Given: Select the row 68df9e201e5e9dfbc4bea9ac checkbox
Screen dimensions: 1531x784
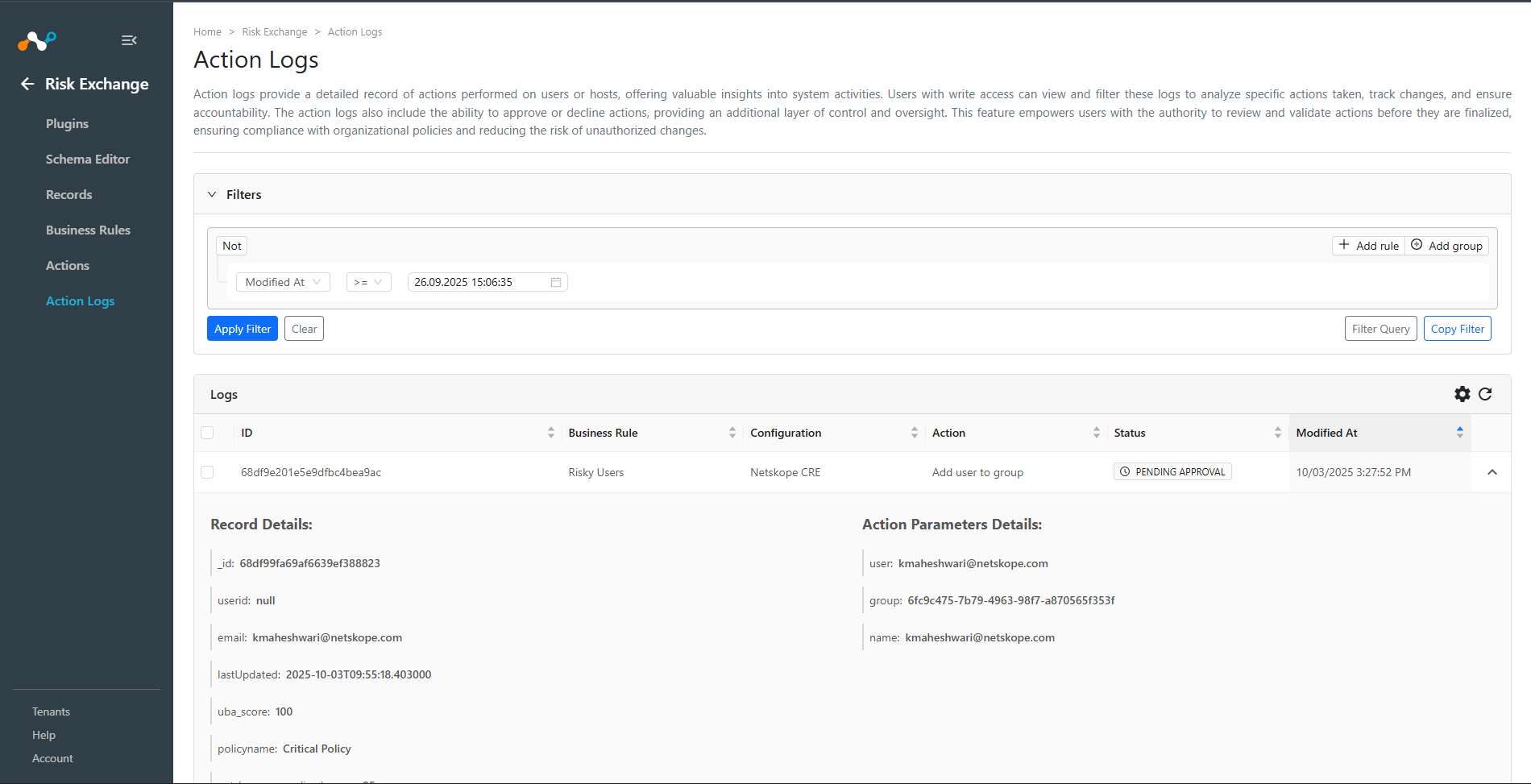Looking at the screenshot, I should pyautogui.click(x=207, y=472).
